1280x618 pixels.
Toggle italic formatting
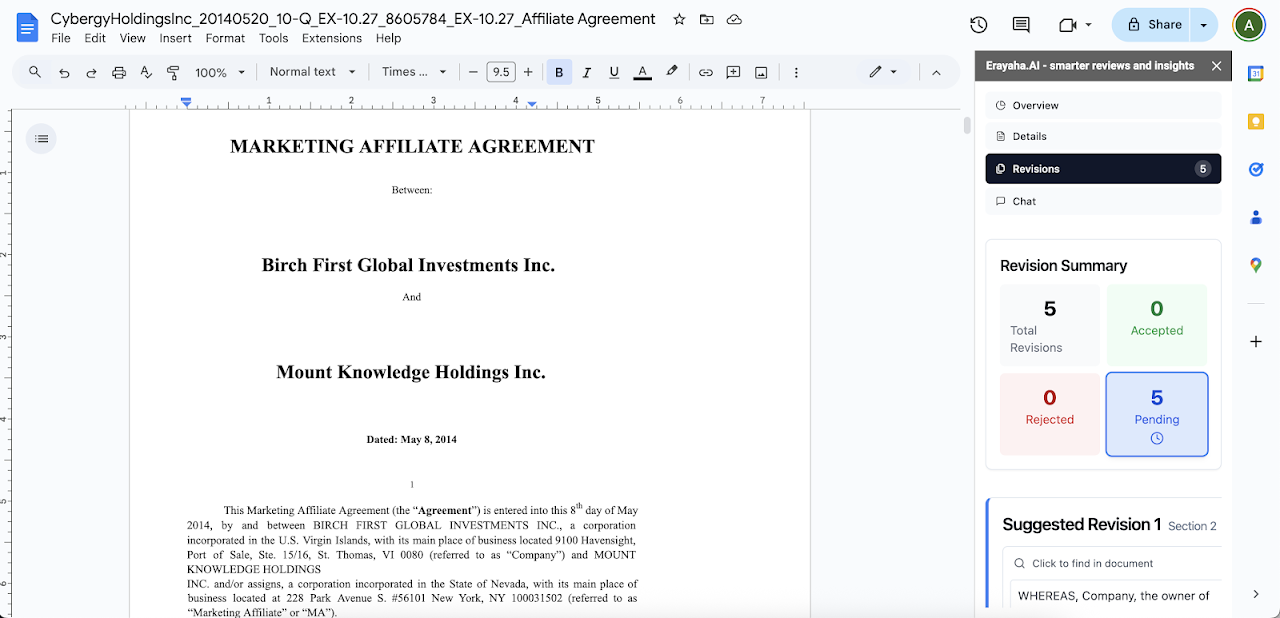click(x=587, y=72)
